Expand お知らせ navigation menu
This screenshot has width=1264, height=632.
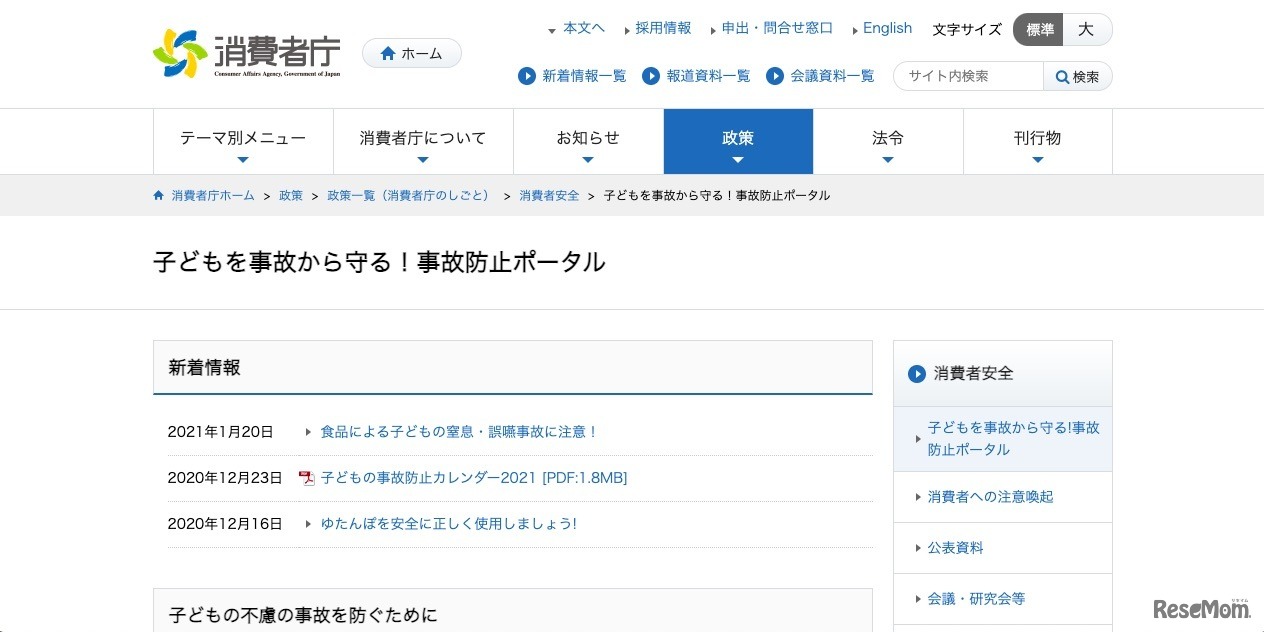[588, 141]
